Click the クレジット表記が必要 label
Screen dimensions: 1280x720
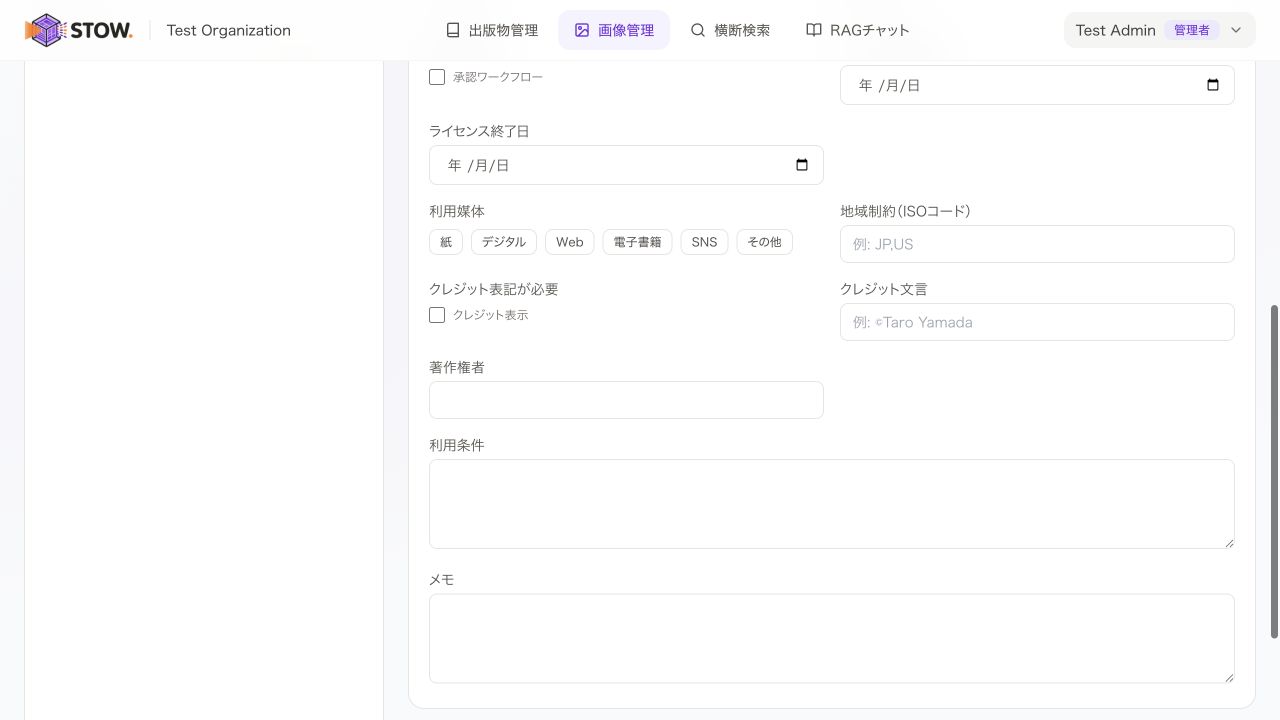pos(494,289)
